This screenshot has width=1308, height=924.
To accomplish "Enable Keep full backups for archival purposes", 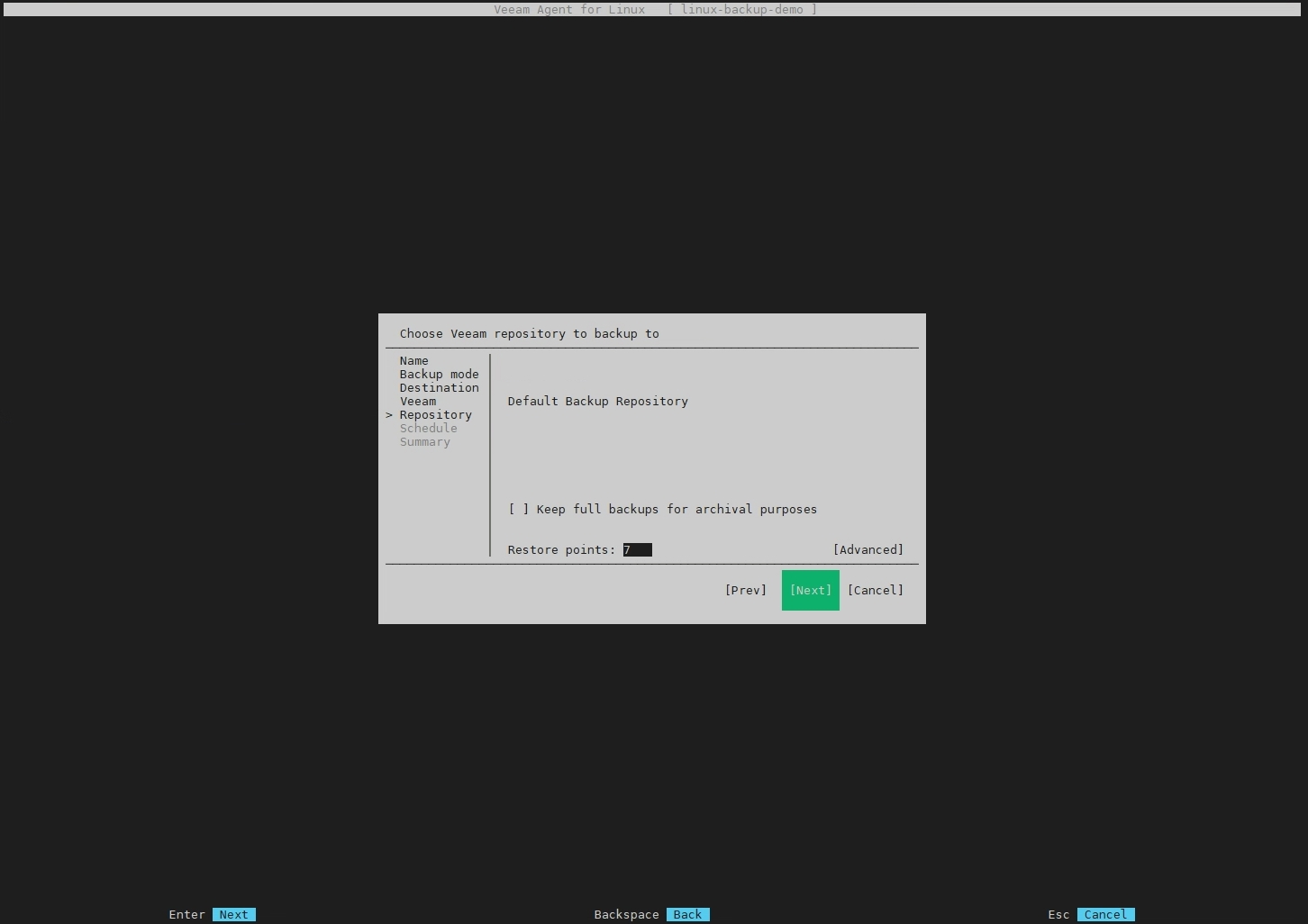I will [519, 510].
